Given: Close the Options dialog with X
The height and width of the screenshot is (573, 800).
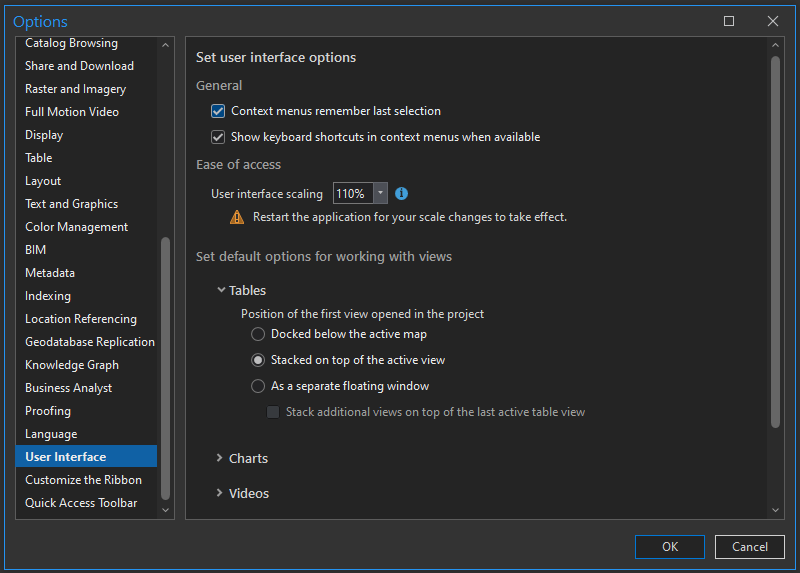Looking at the screenshot, I should click(x=773, y=21).
